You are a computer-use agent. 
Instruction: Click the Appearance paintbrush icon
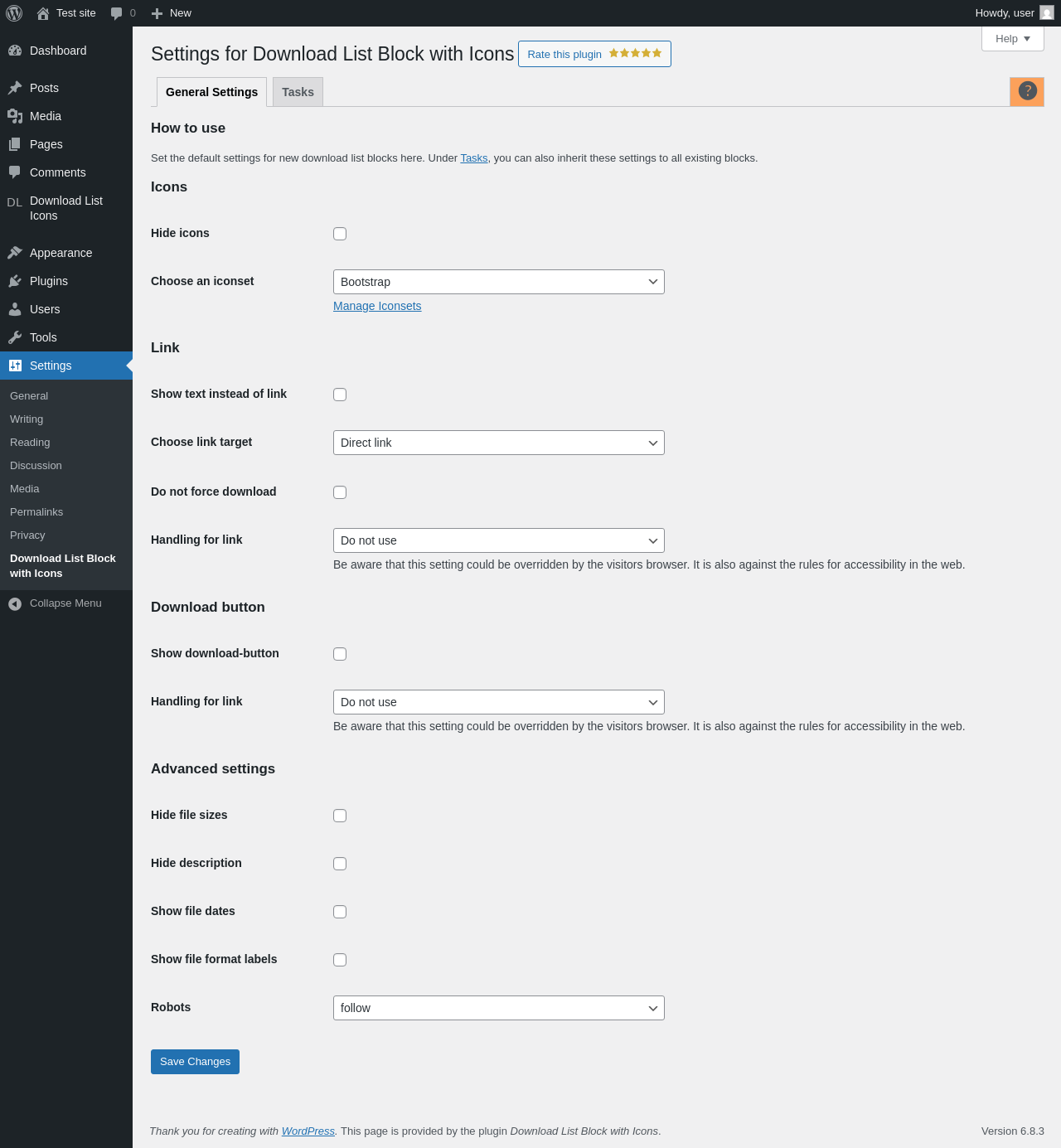[x=15, y=253]
